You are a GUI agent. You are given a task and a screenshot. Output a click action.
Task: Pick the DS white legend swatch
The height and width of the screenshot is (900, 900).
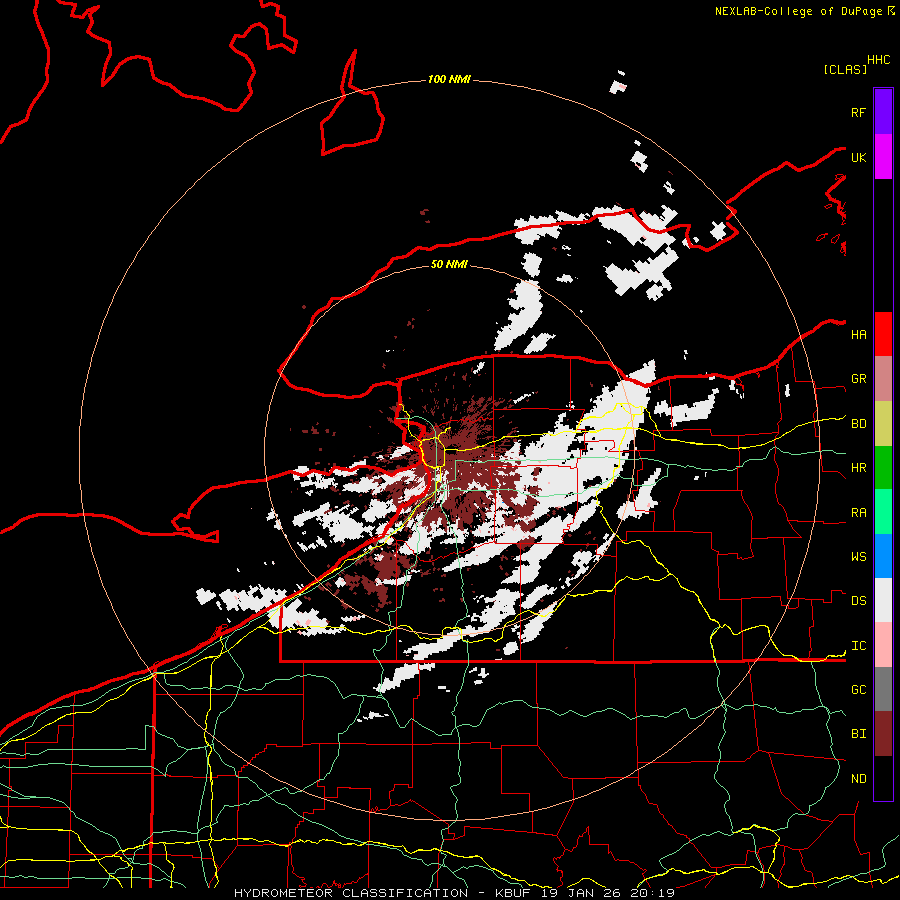[883, 600]
